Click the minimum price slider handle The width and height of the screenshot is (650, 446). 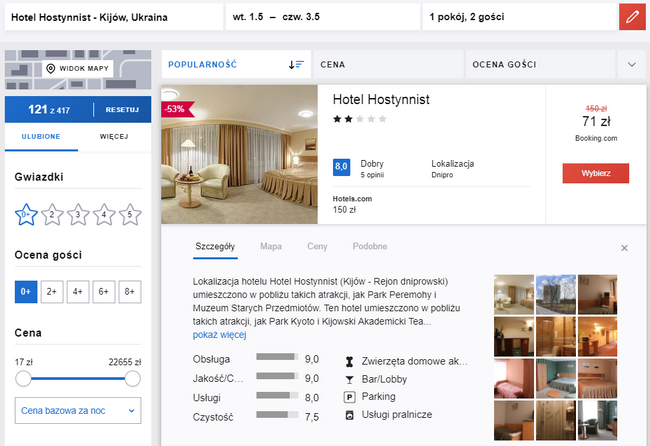(23, 379)
